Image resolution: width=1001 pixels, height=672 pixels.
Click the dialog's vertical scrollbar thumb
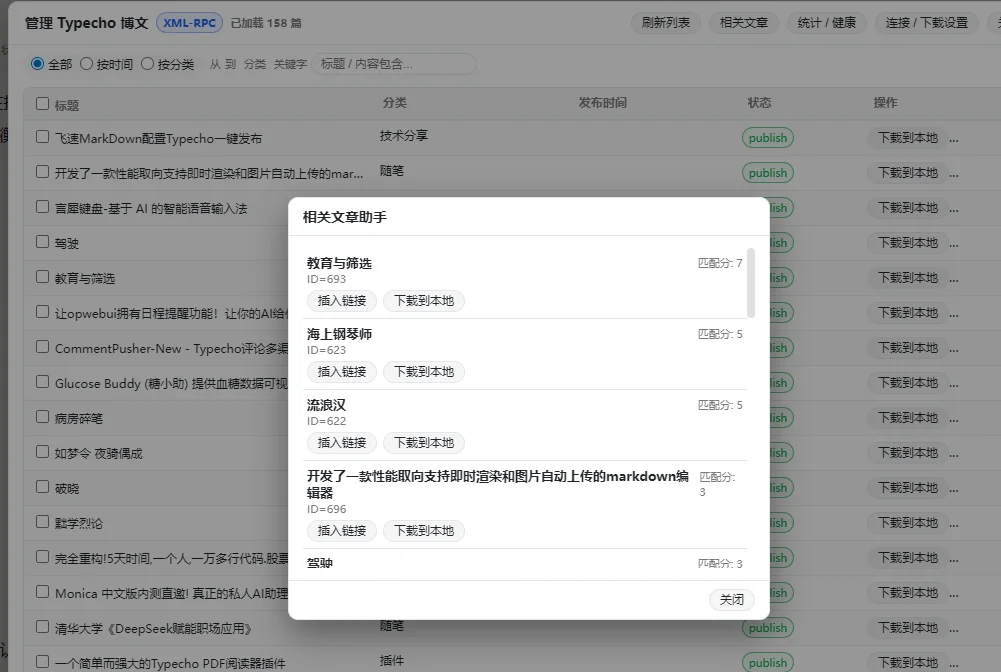[x=751, y=283]
